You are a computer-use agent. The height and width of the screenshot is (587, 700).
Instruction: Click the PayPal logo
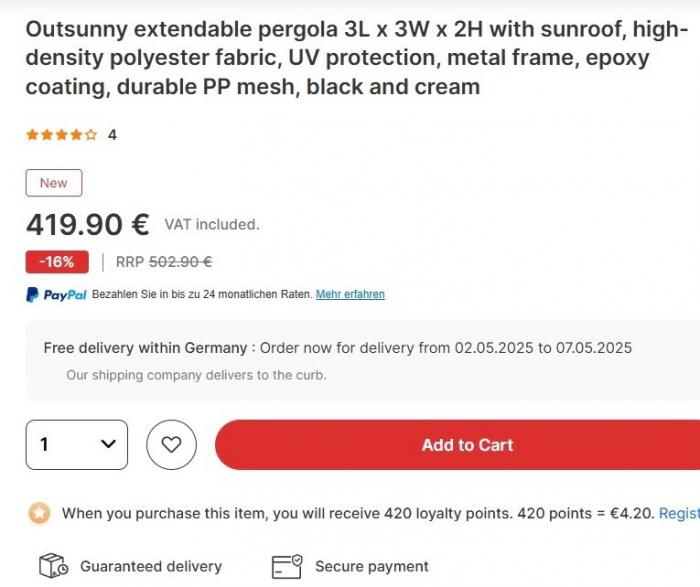[x=56, y=295]
